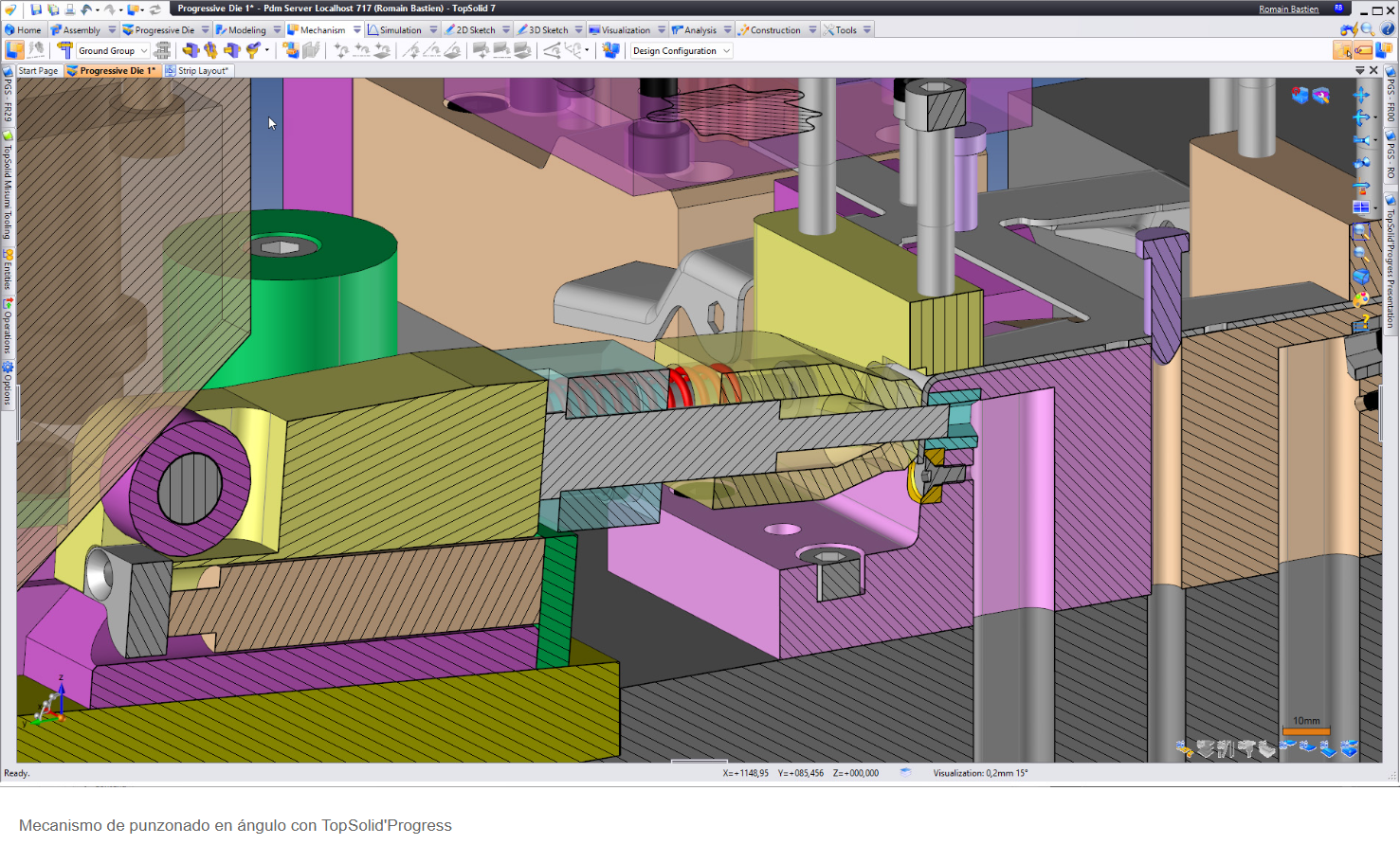This screenshot has width=1400, height=845.
Task: Toggle the orange tag label button
Action: tap(1363, 50)
